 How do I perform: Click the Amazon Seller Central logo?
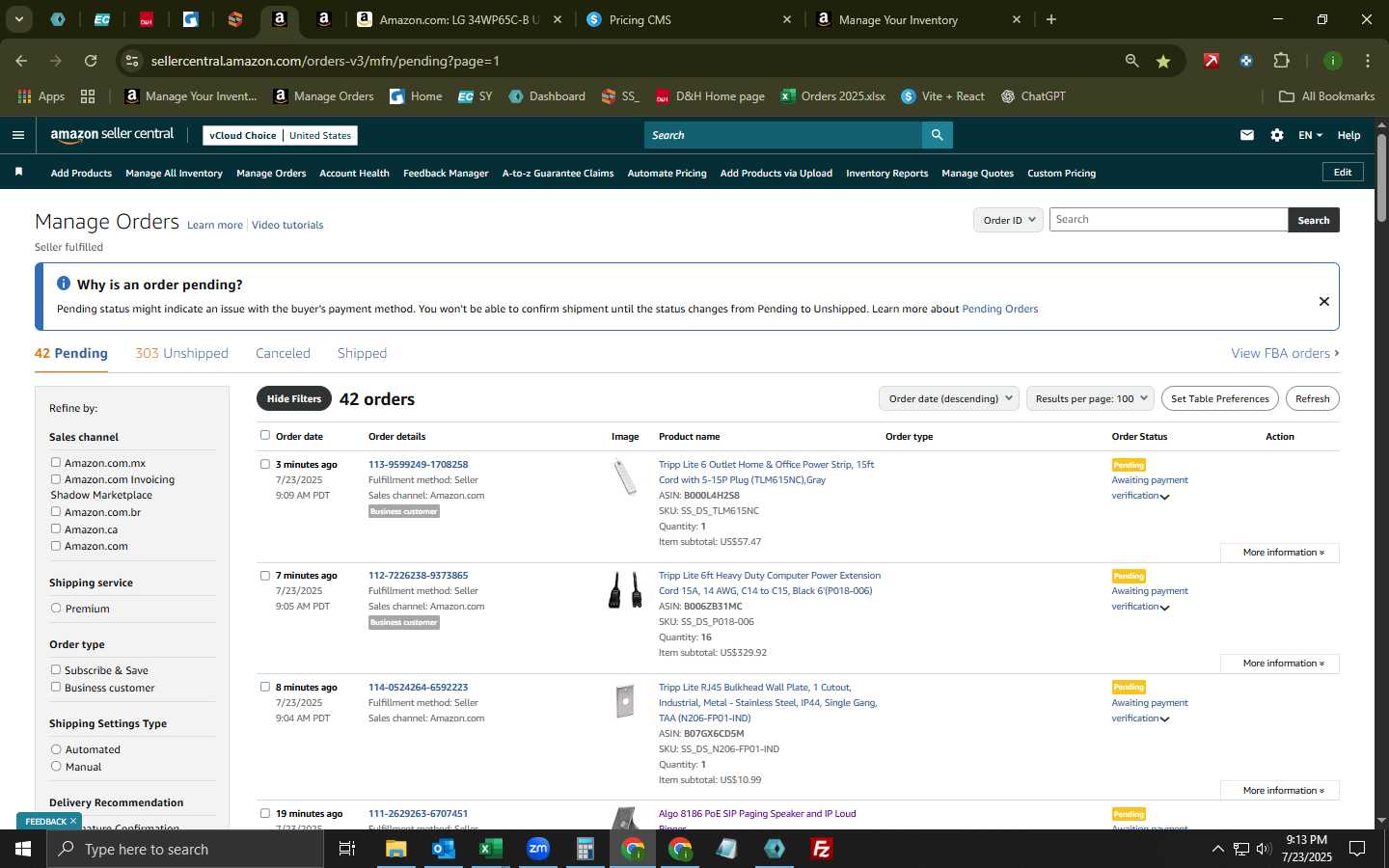coord(112,135)
